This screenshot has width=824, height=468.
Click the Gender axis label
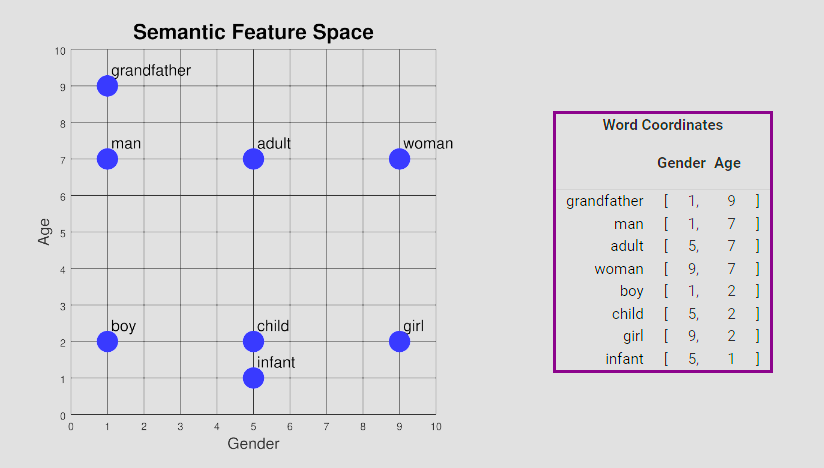click(253, 444)
